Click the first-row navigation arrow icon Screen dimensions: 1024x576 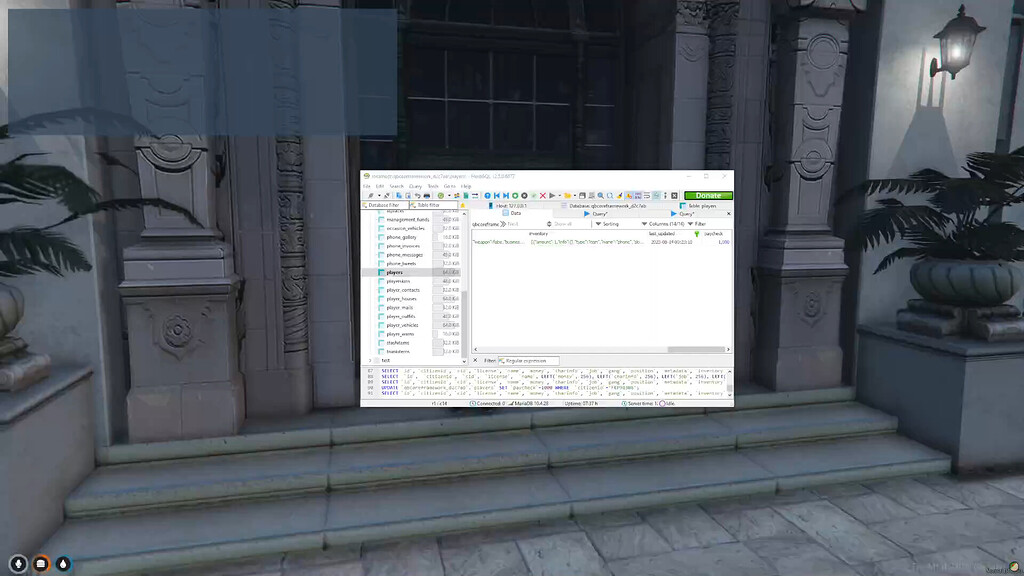496,195
